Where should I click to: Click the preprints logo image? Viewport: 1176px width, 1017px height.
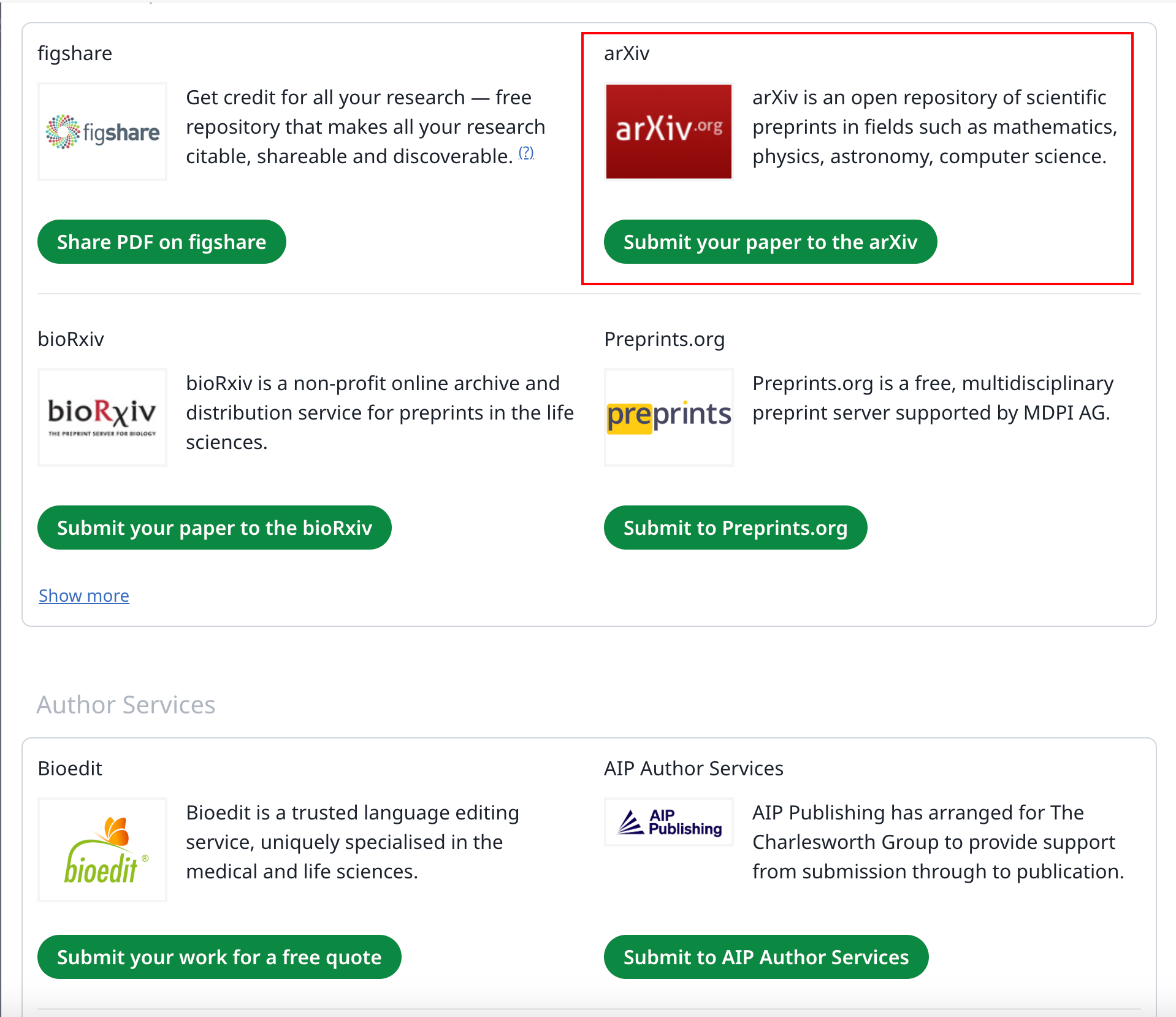668,417
